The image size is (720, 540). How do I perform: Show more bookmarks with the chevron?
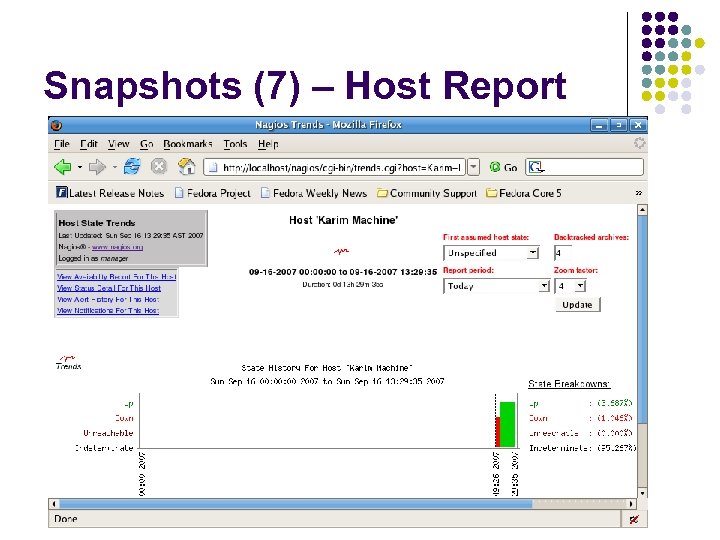[638, 193]
